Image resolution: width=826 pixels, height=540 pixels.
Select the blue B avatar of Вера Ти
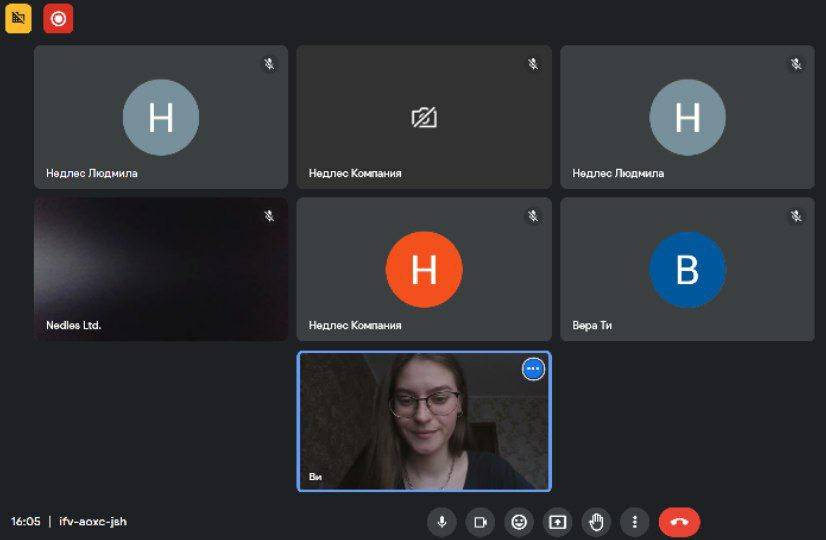tap(687, 270)
